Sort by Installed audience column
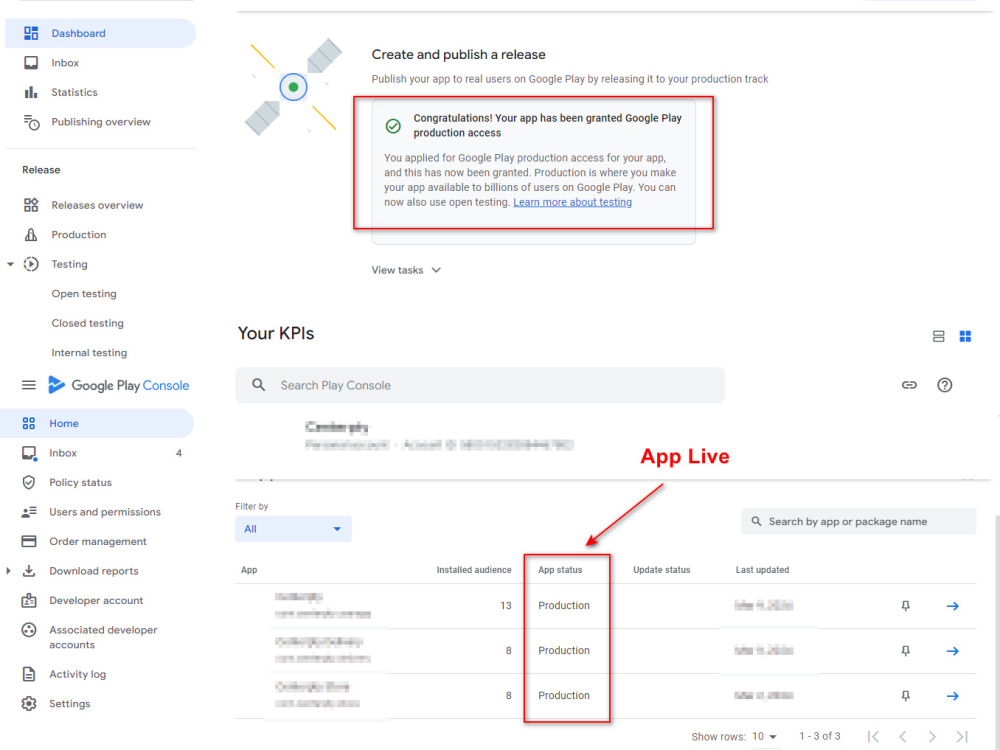The height and width of the screenshot is (750, 1000). 474,570
